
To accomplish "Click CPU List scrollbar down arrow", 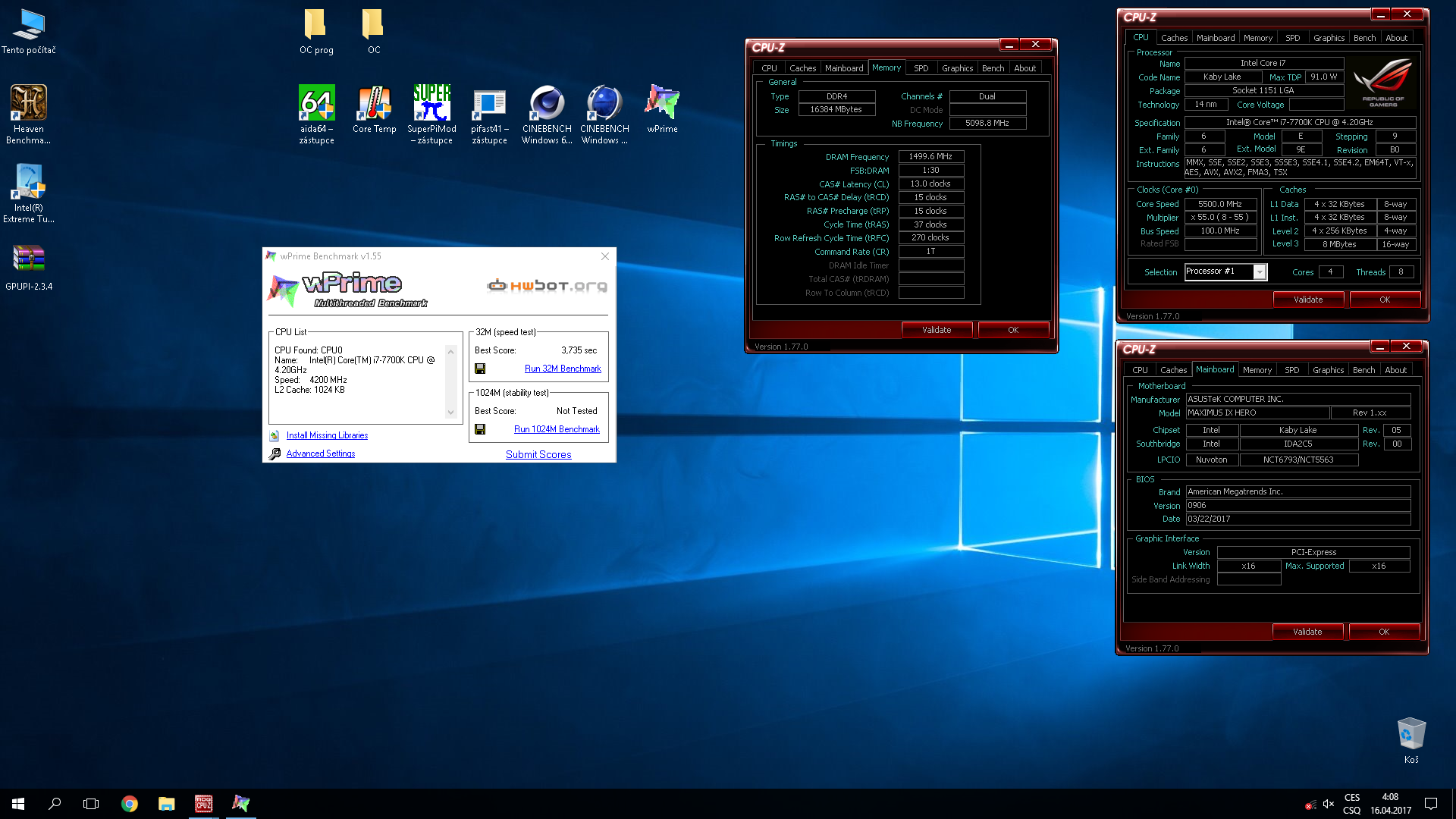I will coord(450,413).
